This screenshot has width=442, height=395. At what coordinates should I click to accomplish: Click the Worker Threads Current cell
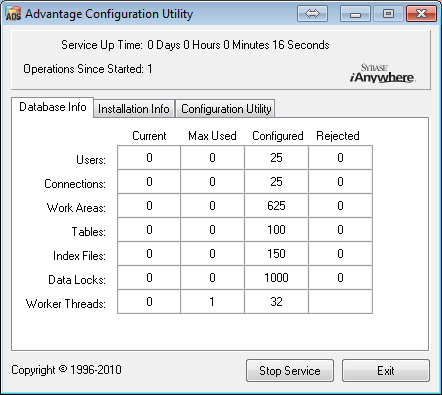pyautogui.click(x=149, y=302)
